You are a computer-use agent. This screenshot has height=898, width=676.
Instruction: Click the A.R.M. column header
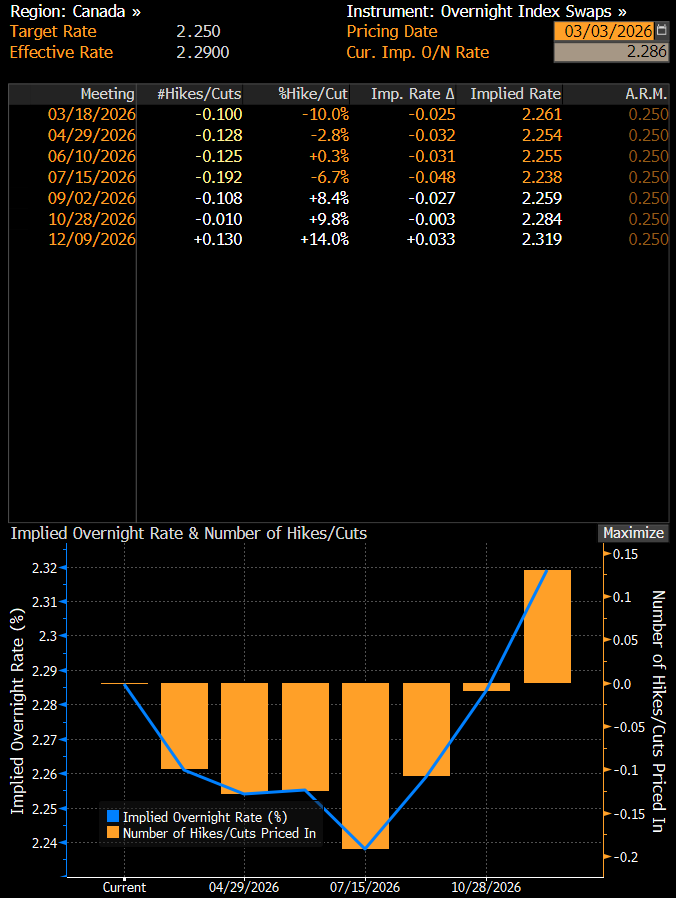647,94
